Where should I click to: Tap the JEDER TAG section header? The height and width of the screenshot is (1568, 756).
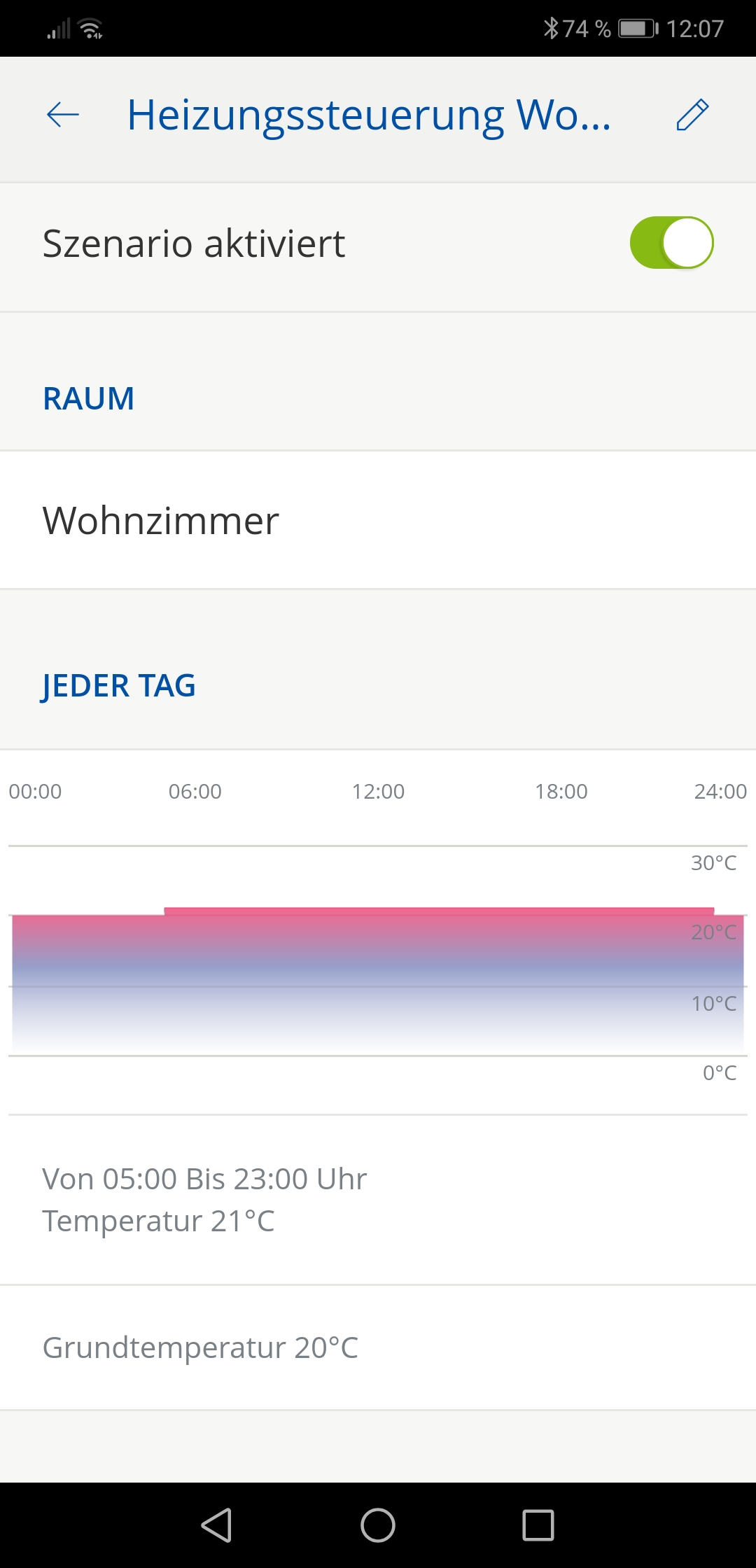click(119, 685)
